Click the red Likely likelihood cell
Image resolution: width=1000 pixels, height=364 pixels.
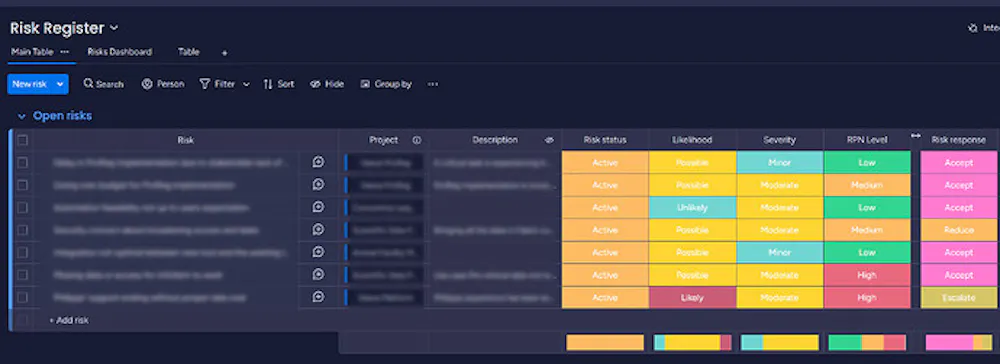click(x=693, y=298)
